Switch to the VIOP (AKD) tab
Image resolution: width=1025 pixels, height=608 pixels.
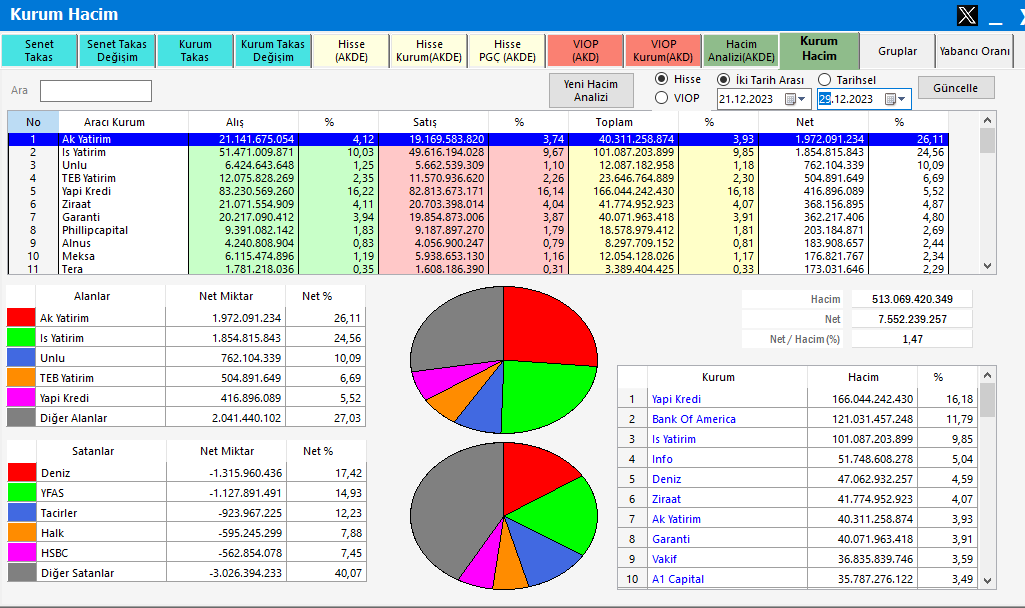tap(585, 51)
